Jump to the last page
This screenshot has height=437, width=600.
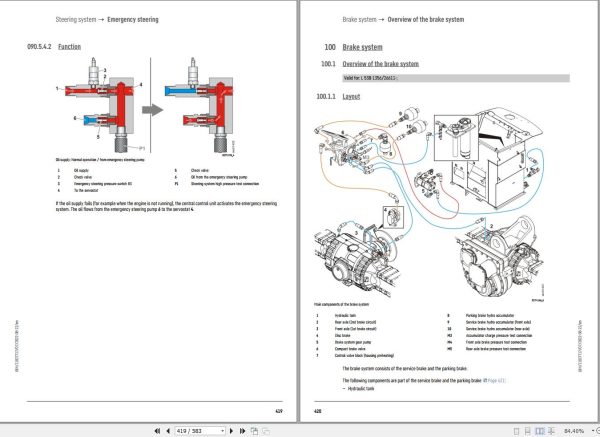[x=242, y=431]
